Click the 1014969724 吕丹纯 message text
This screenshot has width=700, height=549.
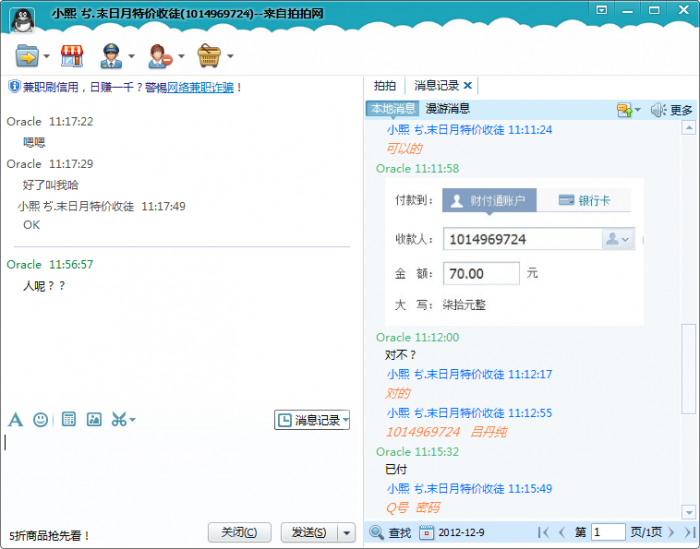(x=446, y=432)
